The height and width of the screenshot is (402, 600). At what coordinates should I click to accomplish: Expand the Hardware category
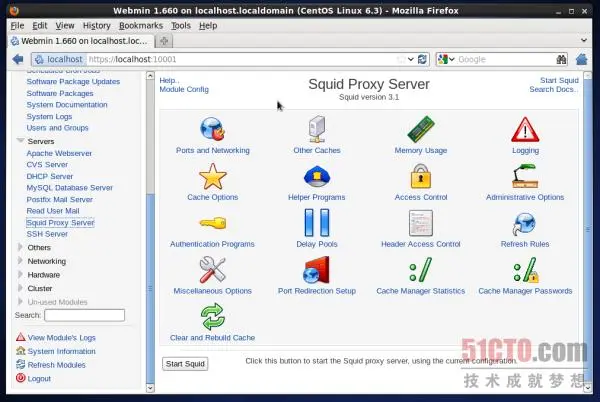[x=20, y=274]
